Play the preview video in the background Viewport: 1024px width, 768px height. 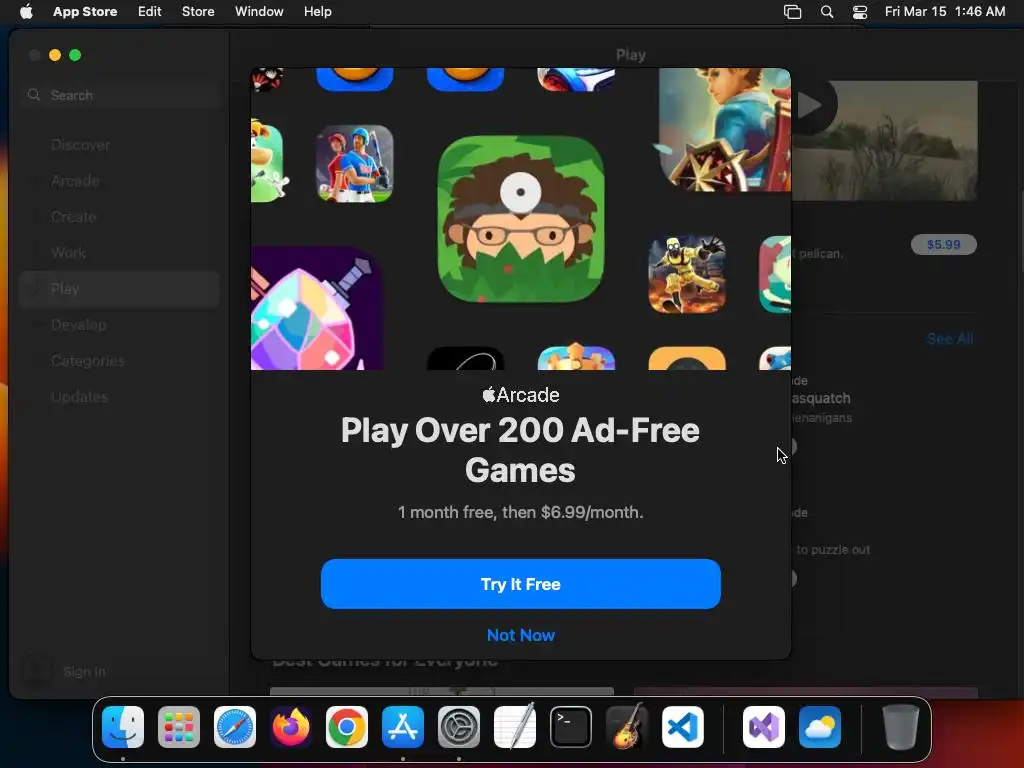[x=811, y=105]
